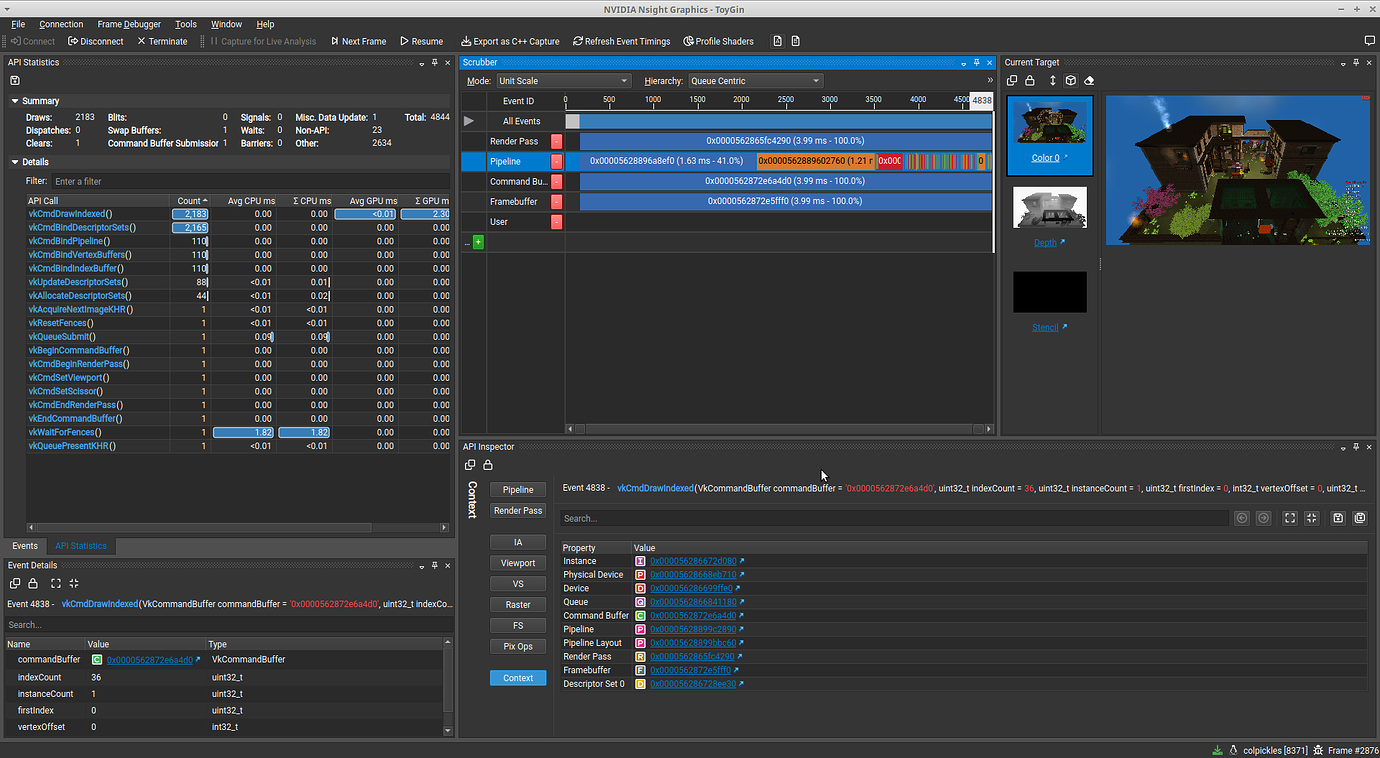Clone the Current Target view
The width and height of the screenshot is (1380, 758).
(x=1012, y=80)
